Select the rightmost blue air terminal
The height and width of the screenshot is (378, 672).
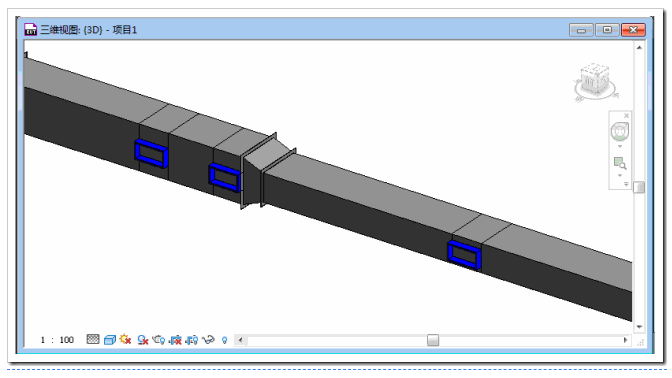pyautogui.click(x=464, y=255)
